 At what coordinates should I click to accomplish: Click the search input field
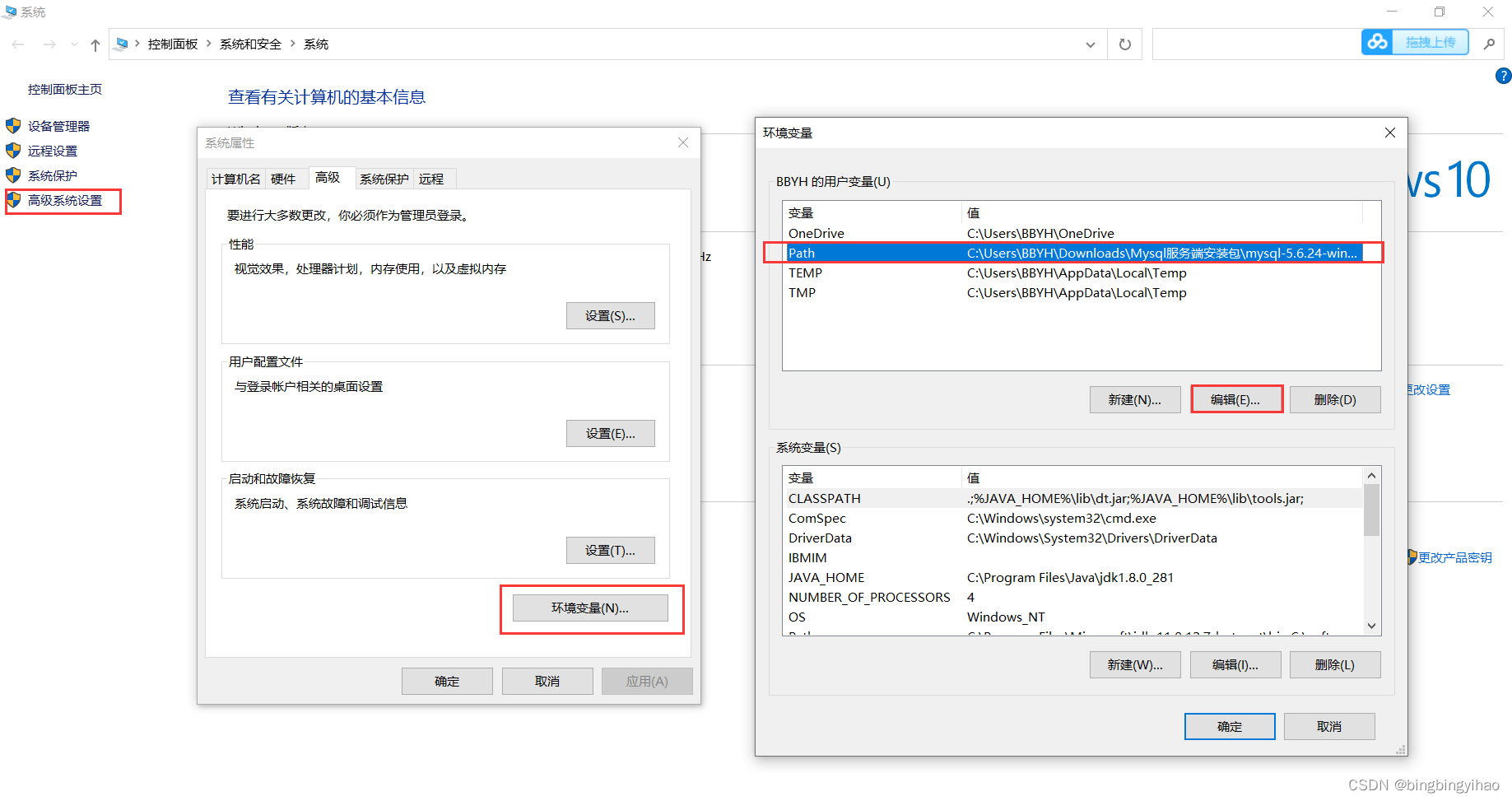(x=1257, y=44)
